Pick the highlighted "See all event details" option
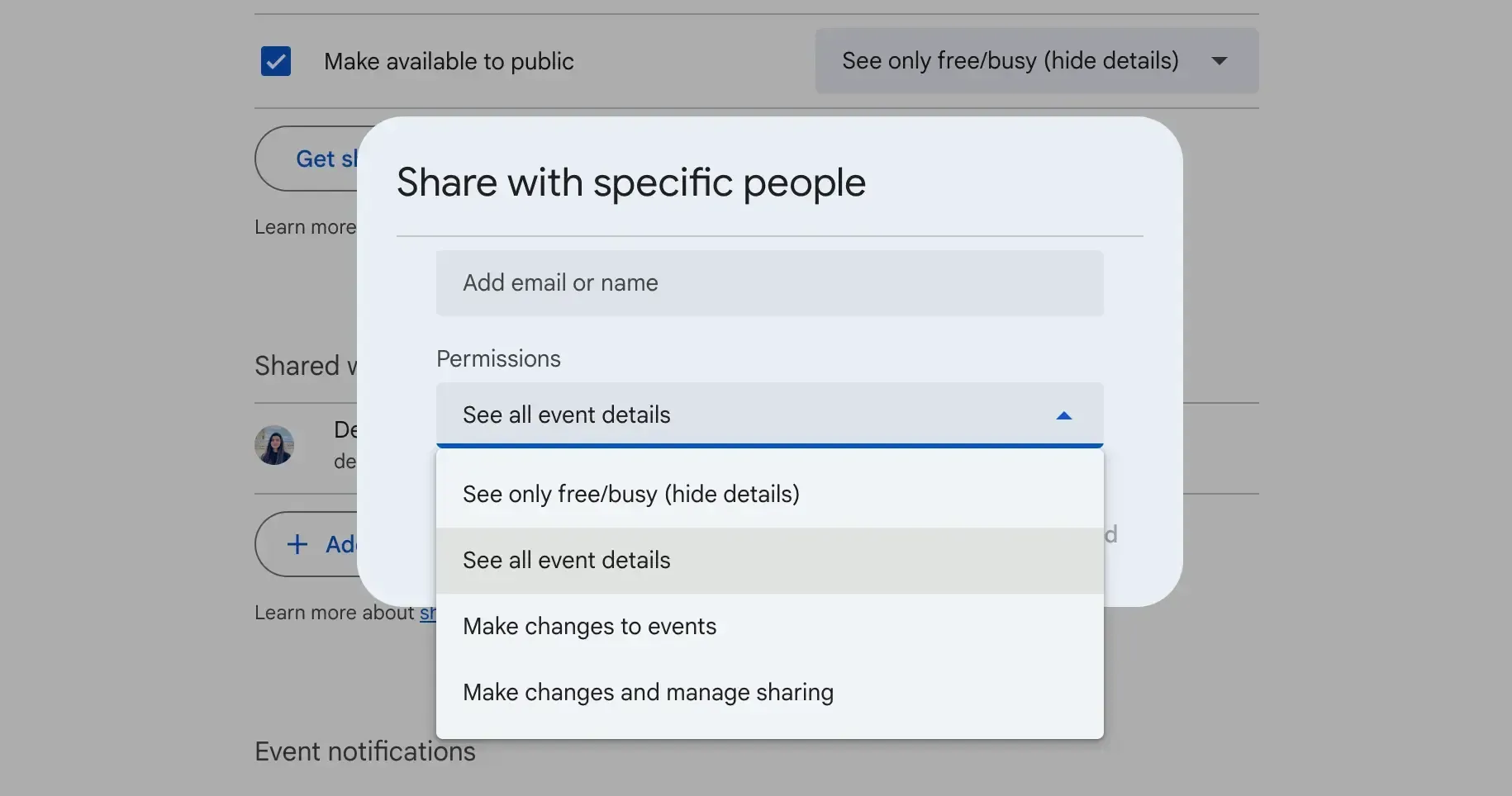1512x796 pixels. [567, 560]
